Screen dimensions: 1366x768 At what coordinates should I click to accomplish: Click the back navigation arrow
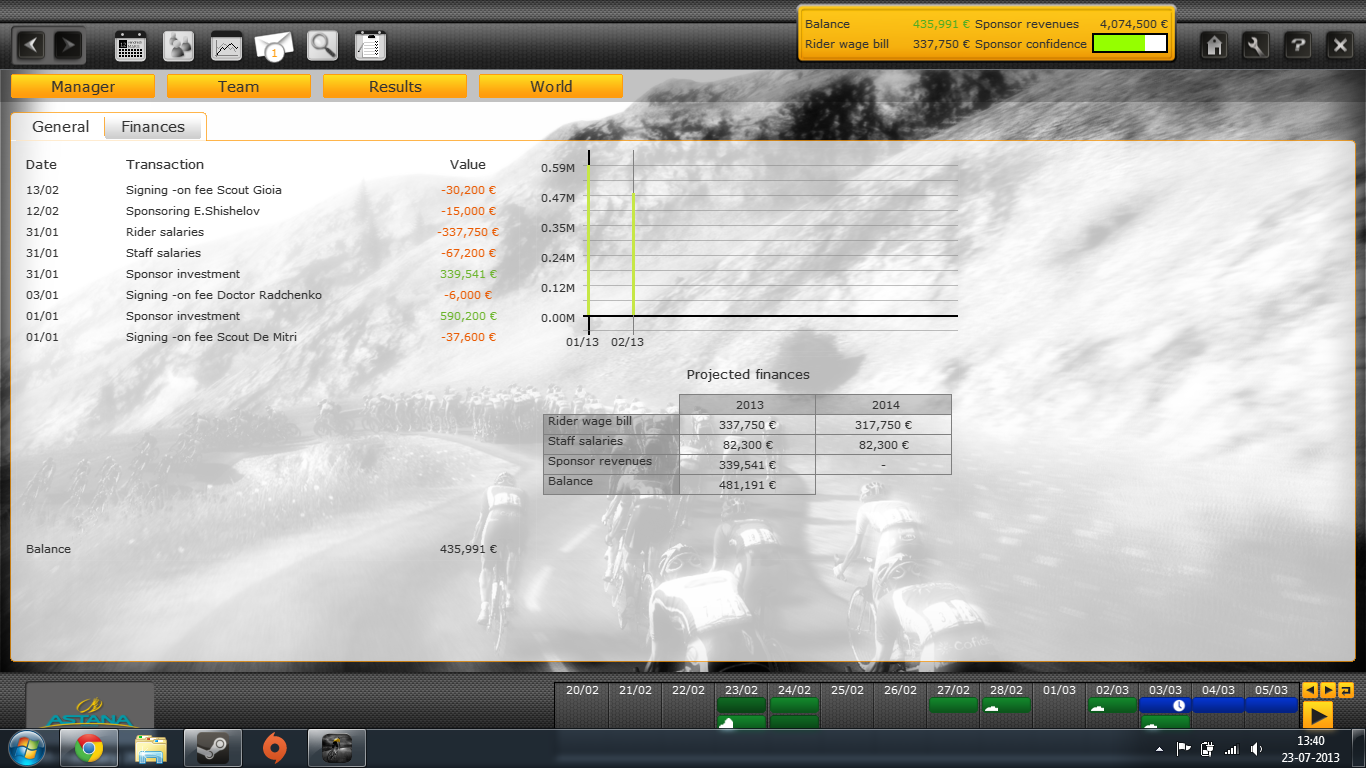click(31, 45)
